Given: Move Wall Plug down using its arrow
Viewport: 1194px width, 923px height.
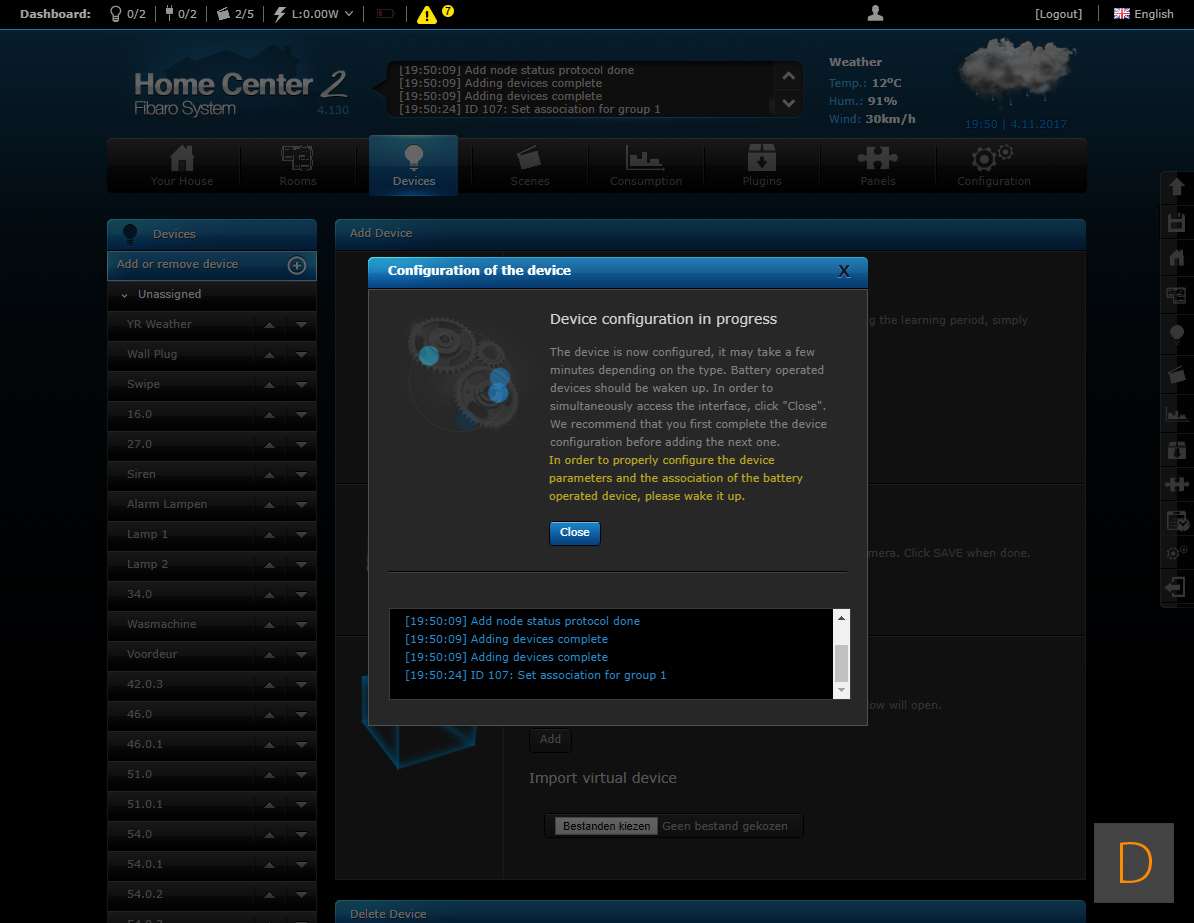Looking at the screenshot, I should click(301, 355).
